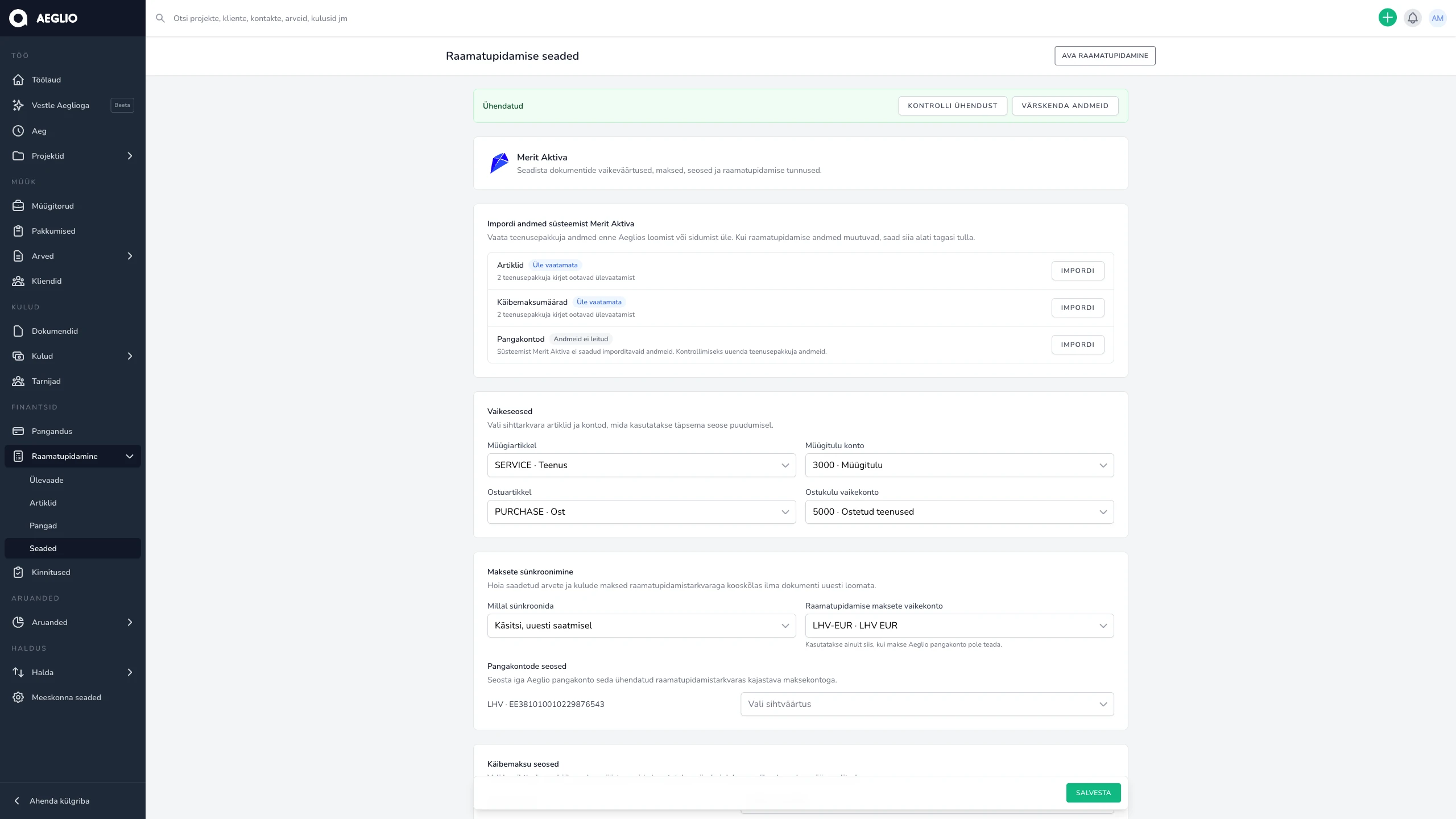Click the Aeglio logo

point(43,18)
